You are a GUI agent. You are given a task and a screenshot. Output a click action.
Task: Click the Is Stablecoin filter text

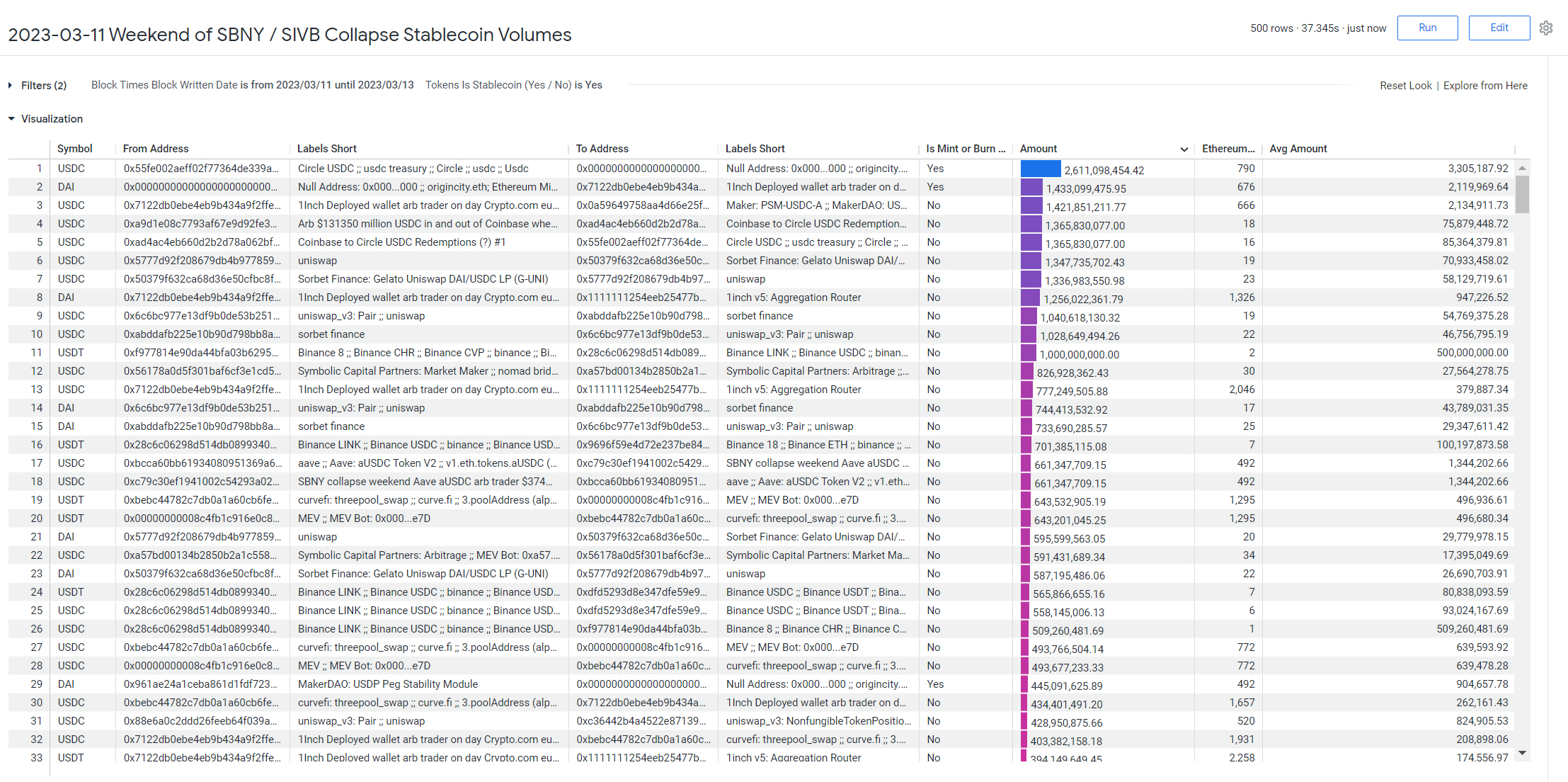(513, 85)
